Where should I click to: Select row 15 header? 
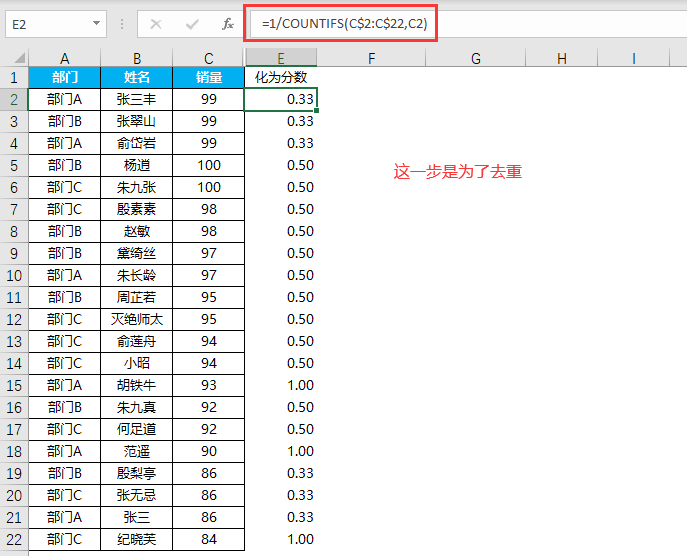(14, 386)
